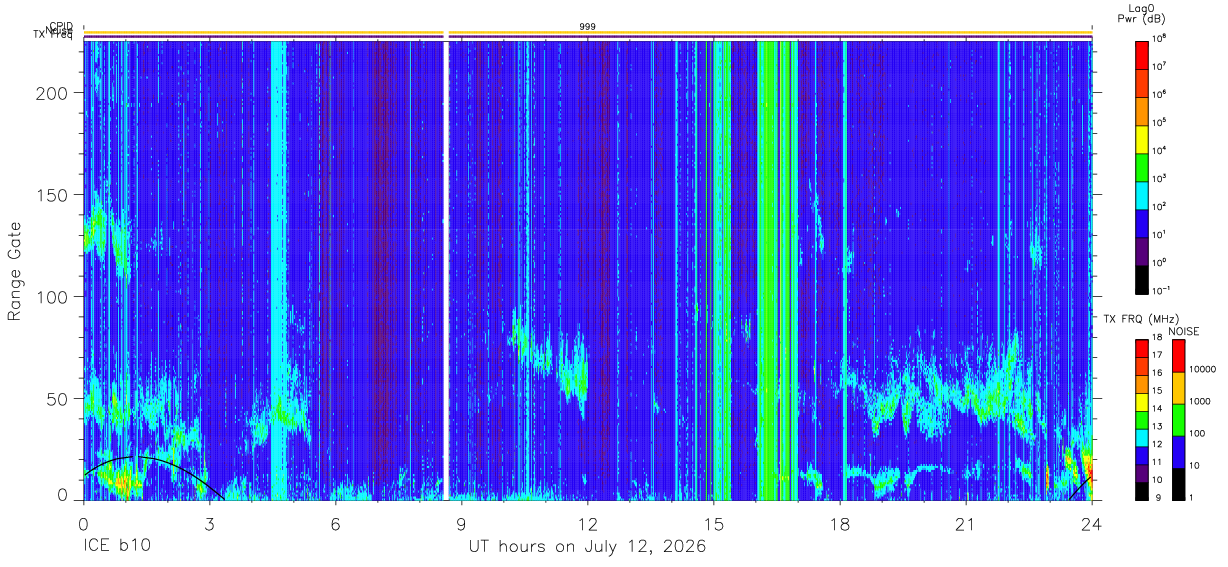Click the x-axis tick label '24'
This screenshot has height=567, width=1228.
1091,524
